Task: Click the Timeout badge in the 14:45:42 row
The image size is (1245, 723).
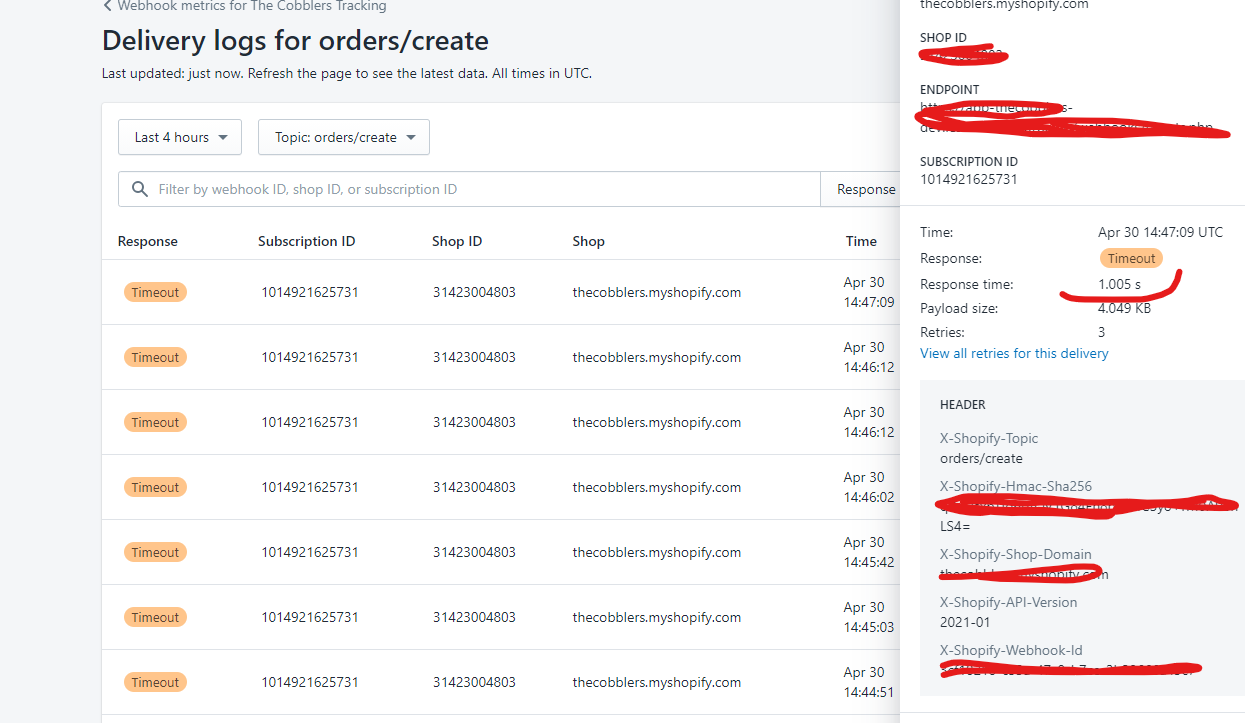Action: [x=155, y=552]
